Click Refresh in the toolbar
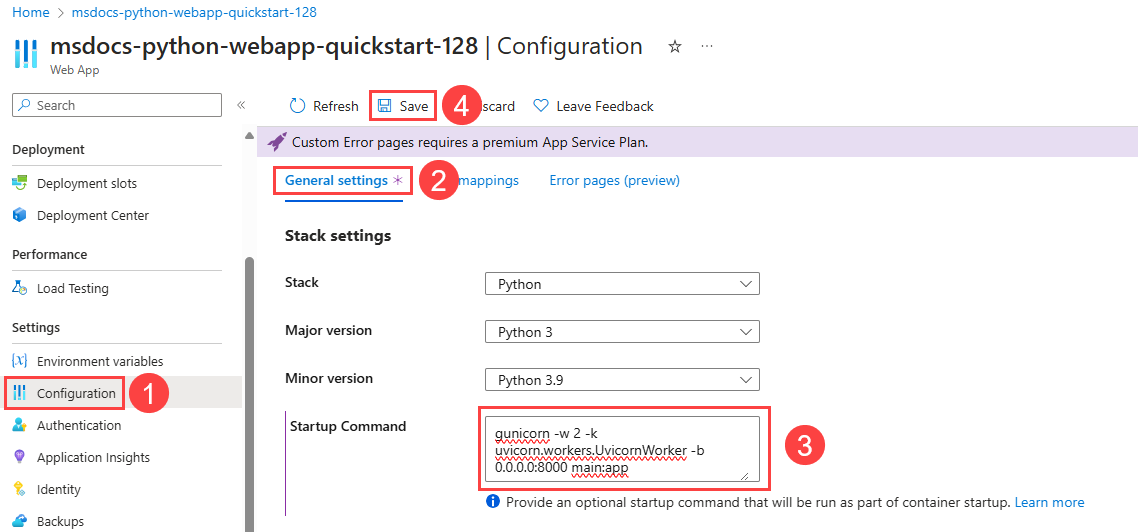Viewport: 1138px width, 532px height. tap(324, 106)
